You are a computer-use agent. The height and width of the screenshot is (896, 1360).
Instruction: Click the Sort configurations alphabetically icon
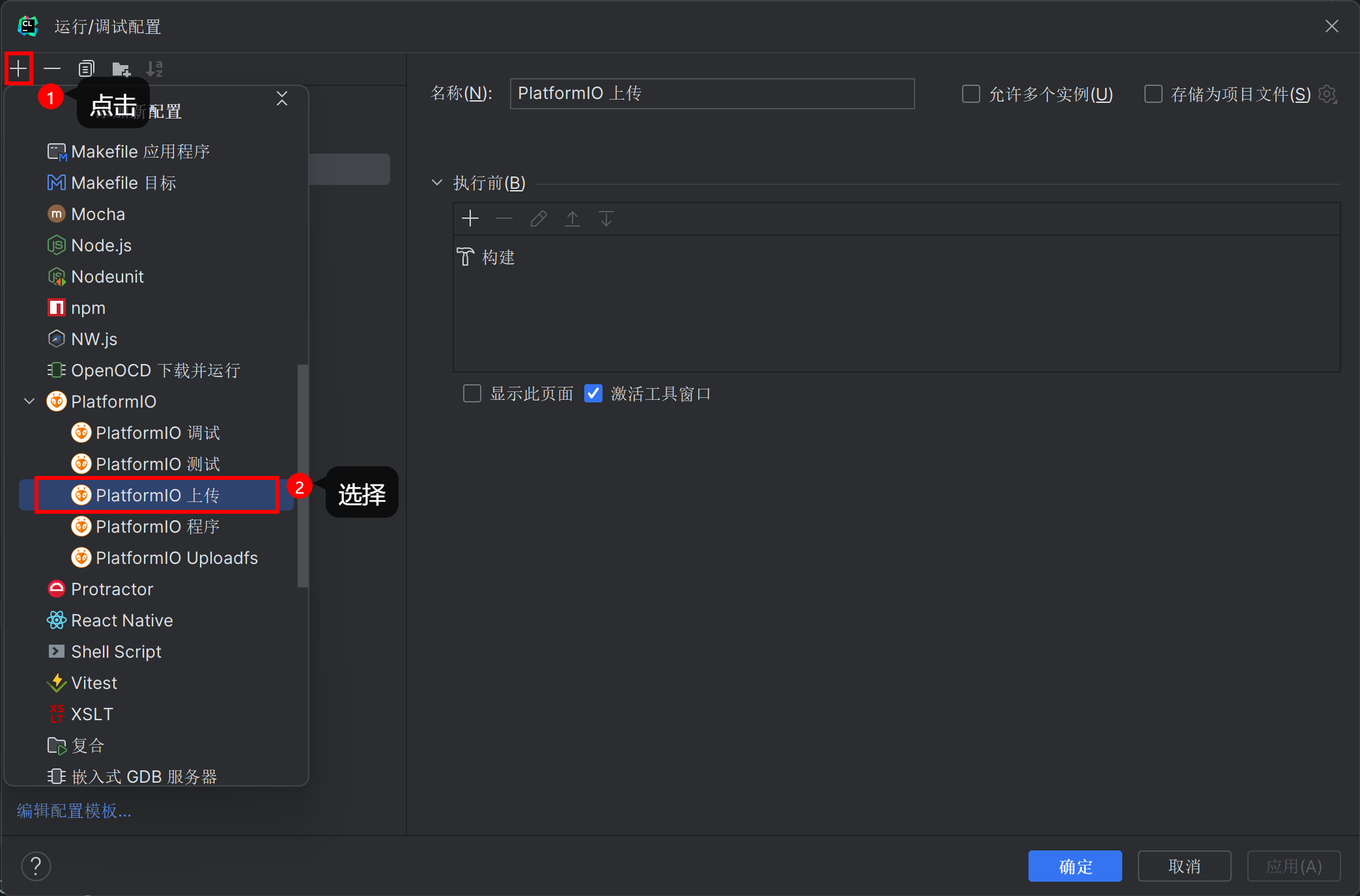coord(155,68)
